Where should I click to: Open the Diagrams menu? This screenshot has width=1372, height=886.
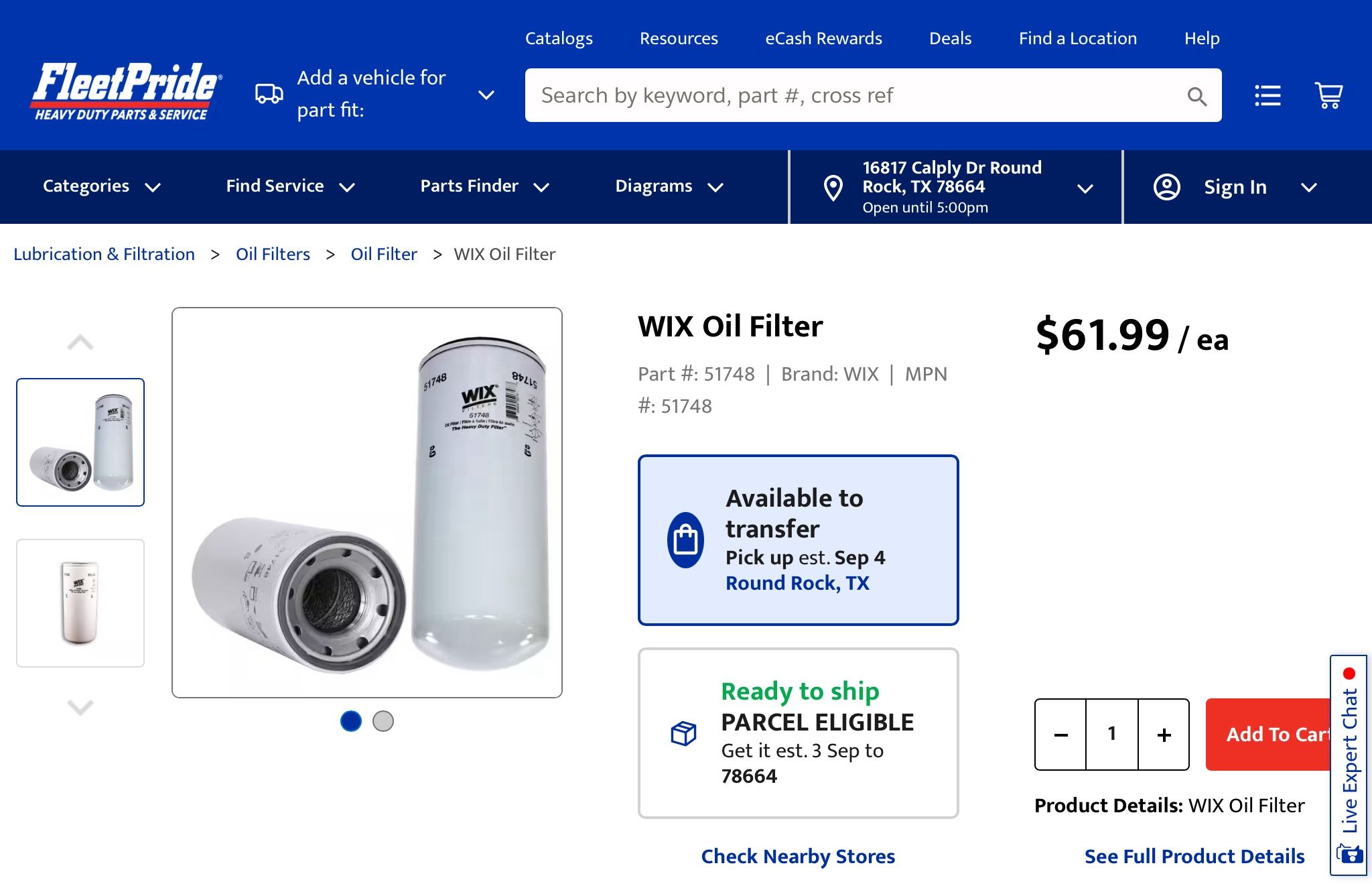coord(669,186)
